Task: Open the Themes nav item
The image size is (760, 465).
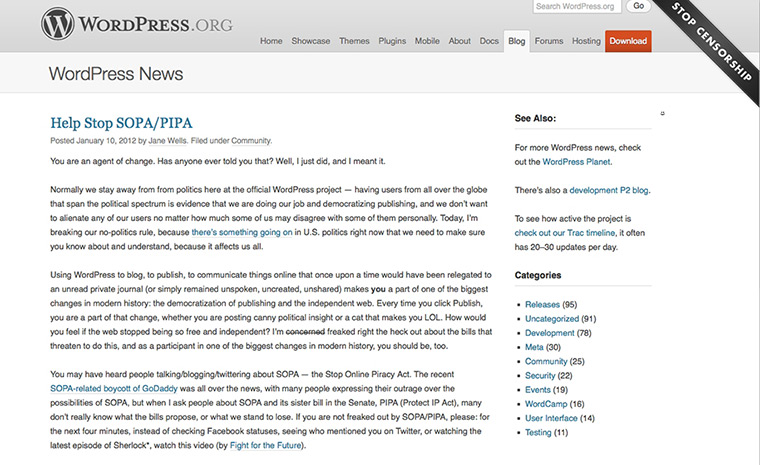Action: 354,41
